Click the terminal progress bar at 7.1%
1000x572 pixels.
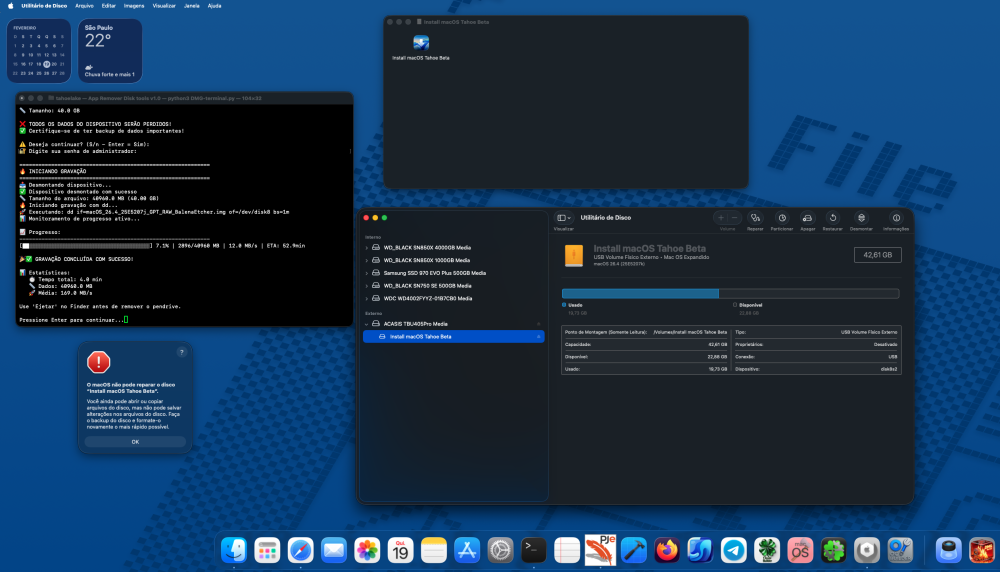click(x=86, y=246)
